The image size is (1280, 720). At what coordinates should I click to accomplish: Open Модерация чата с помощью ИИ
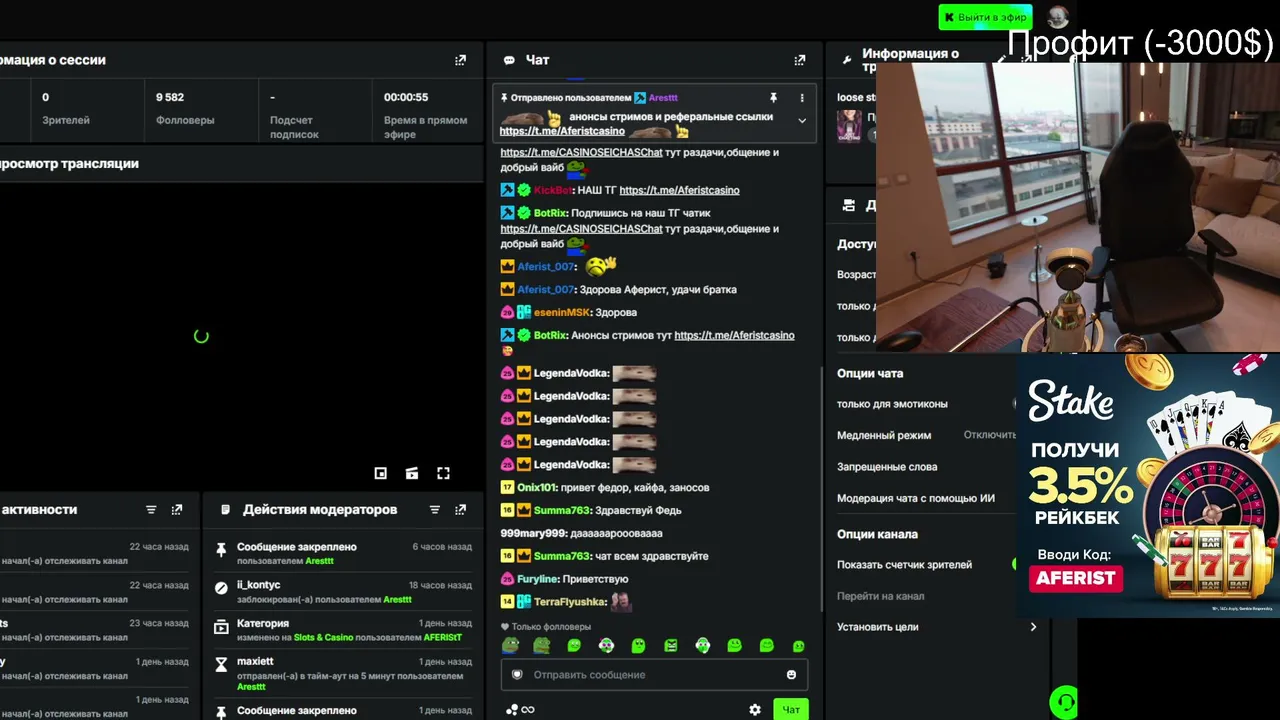click(x=916, y=498)
